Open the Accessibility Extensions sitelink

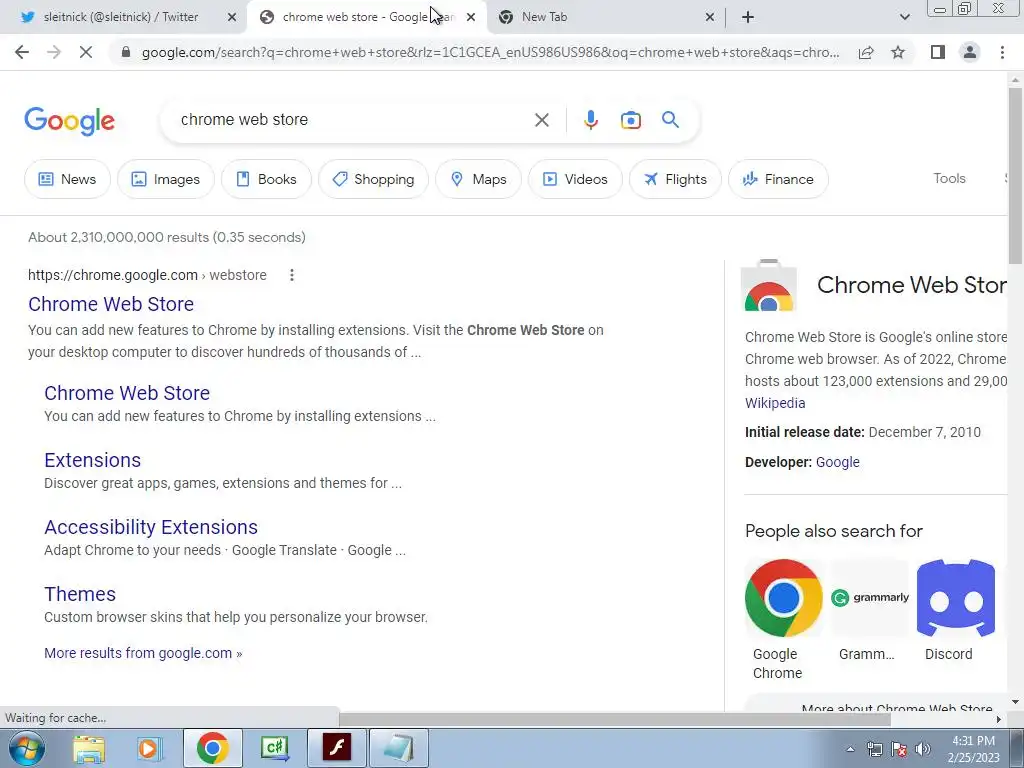pos(151,527)
